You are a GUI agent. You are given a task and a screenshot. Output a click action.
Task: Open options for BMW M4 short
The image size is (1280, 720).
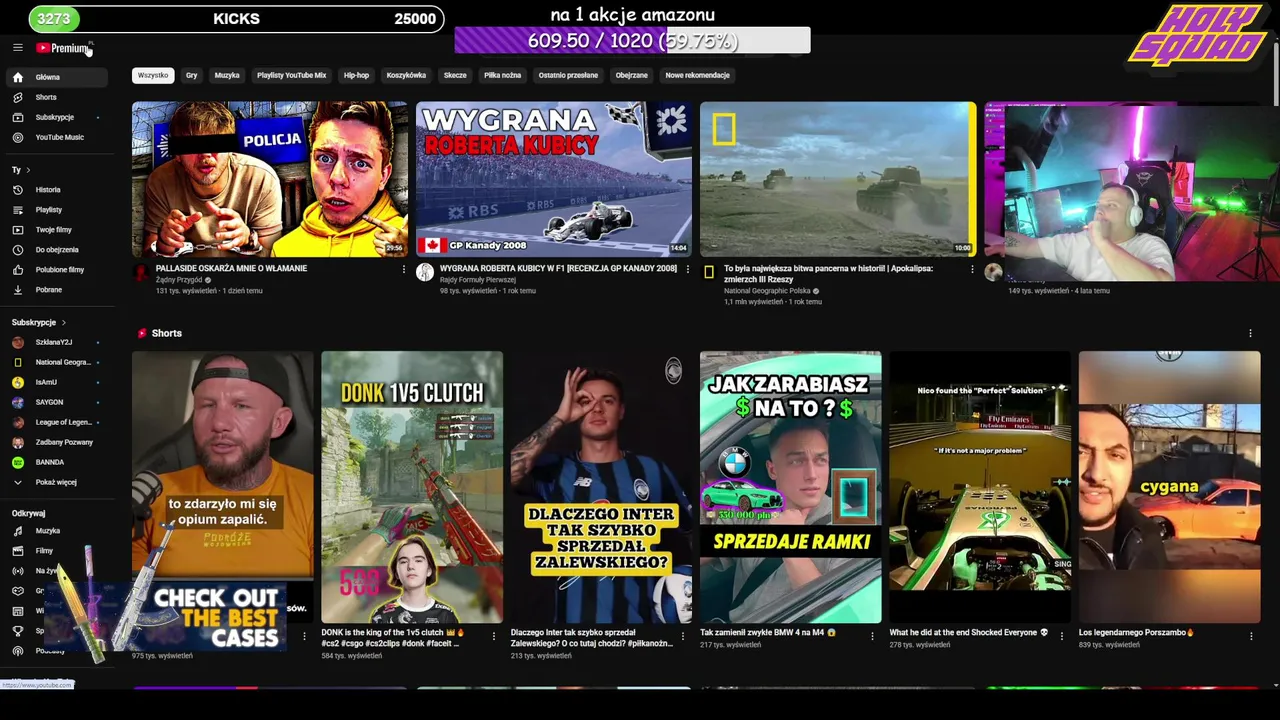[x=872, y=635]
